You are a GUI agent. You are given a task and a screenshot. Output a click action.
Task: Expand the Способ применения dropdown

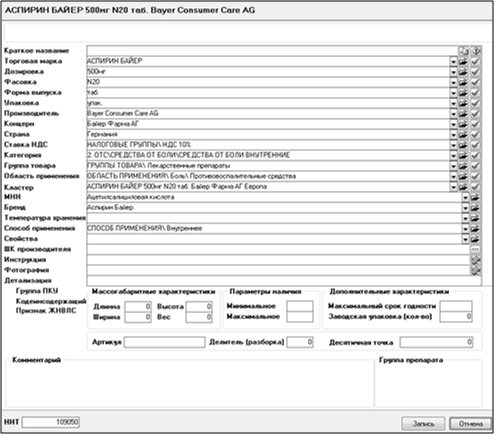(465, 229)
